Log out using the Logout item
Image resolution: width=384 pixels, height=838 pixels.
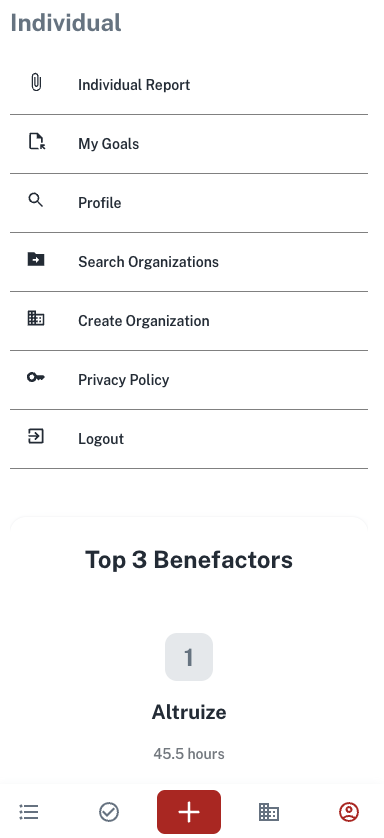coord(189,439)
